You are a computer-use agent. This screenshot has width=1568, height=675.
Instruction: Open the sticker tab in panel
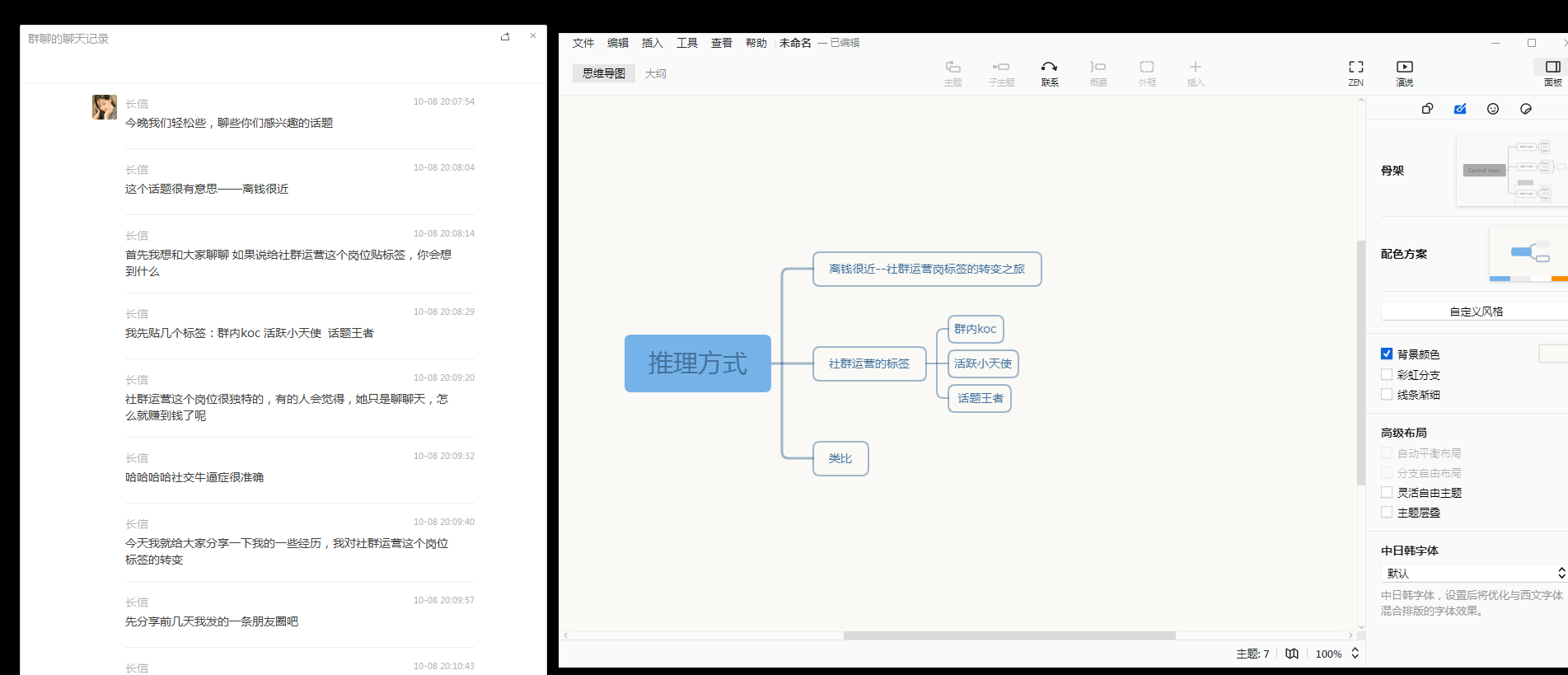[1526, 109]
